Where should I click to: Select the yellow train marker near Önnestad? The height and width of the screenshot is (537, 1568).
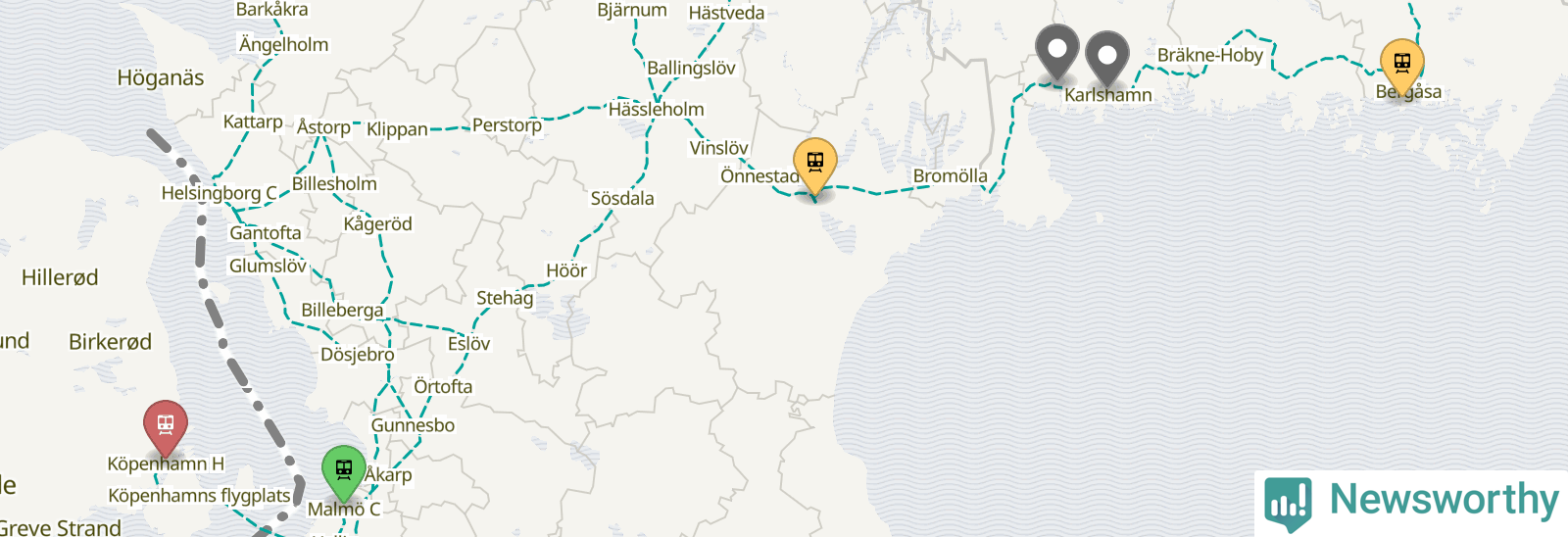click(815, 166)
